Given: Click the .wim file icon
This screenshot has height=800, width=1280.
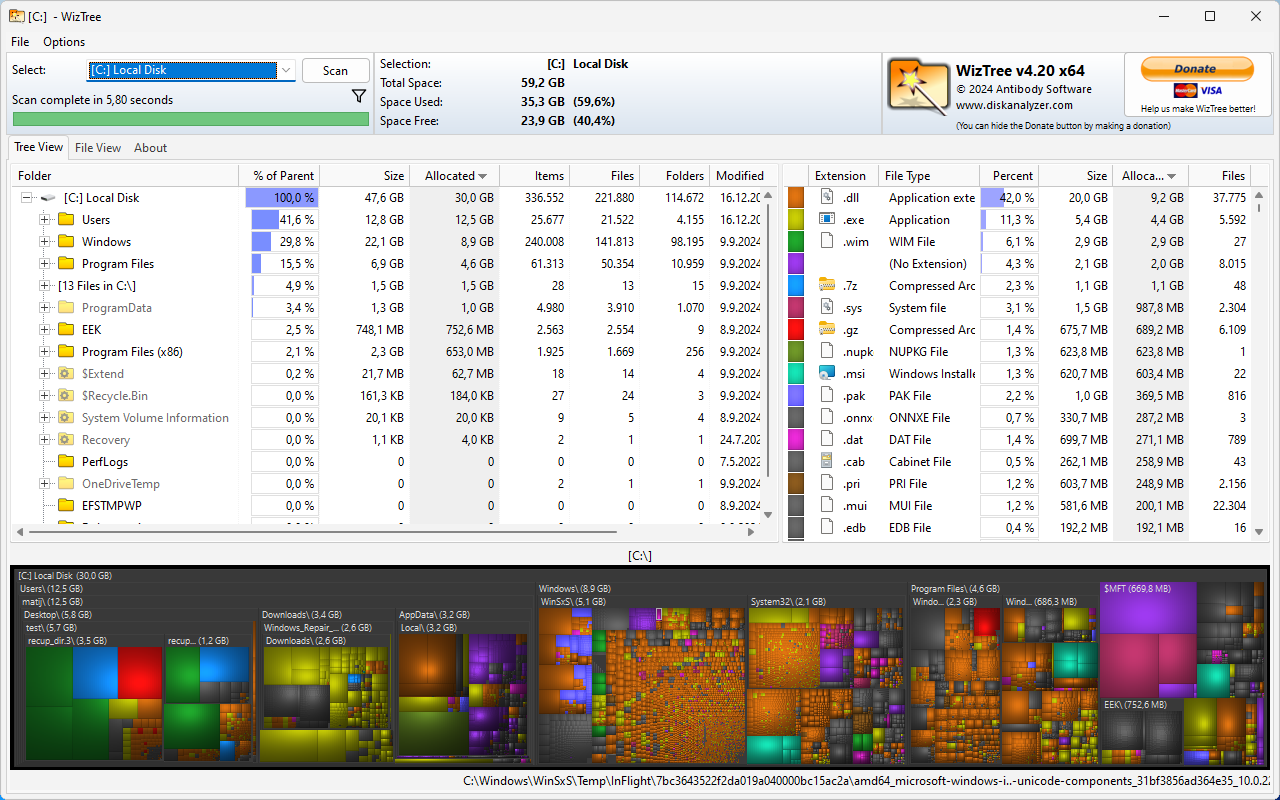Looking at the screenshot, I should pos(827,241).
